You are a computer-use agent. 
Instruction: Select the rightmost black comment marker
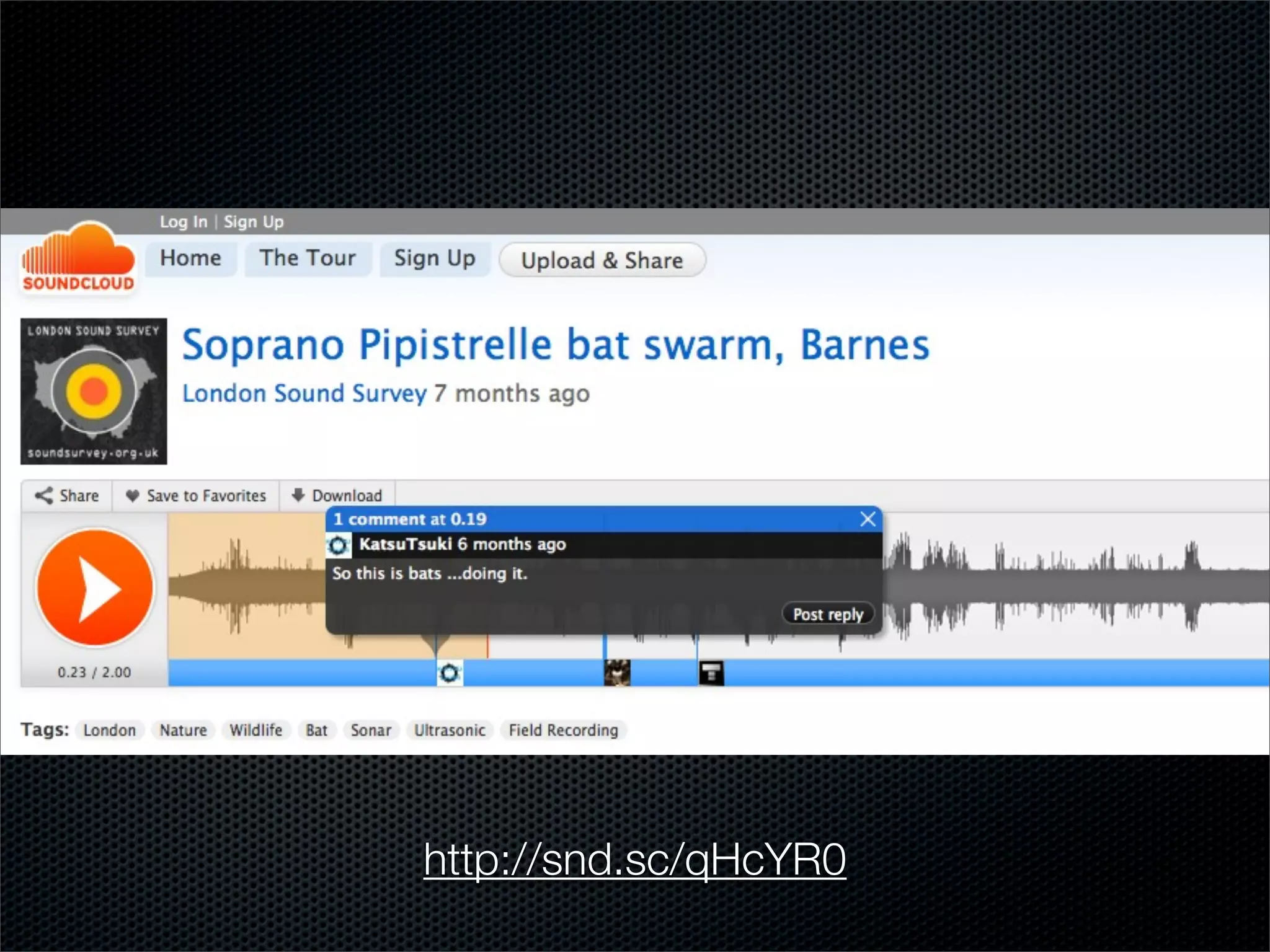click(x=711, y=673)
